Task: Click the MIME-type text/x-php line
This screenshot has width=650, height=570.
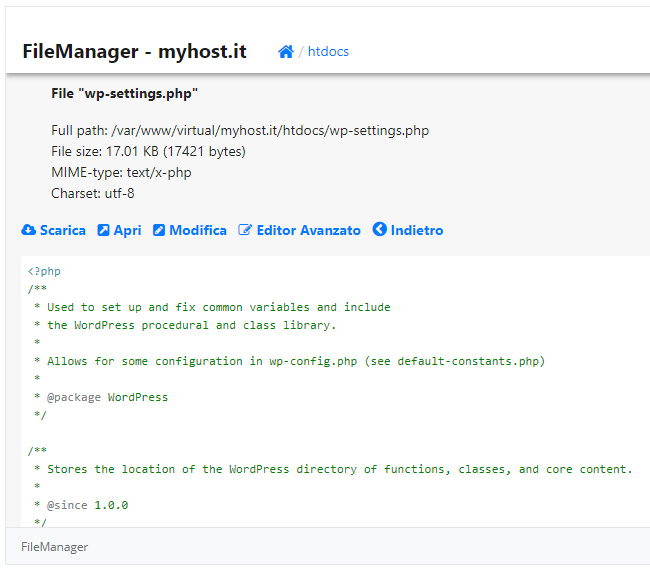Action: click(121, 172)
